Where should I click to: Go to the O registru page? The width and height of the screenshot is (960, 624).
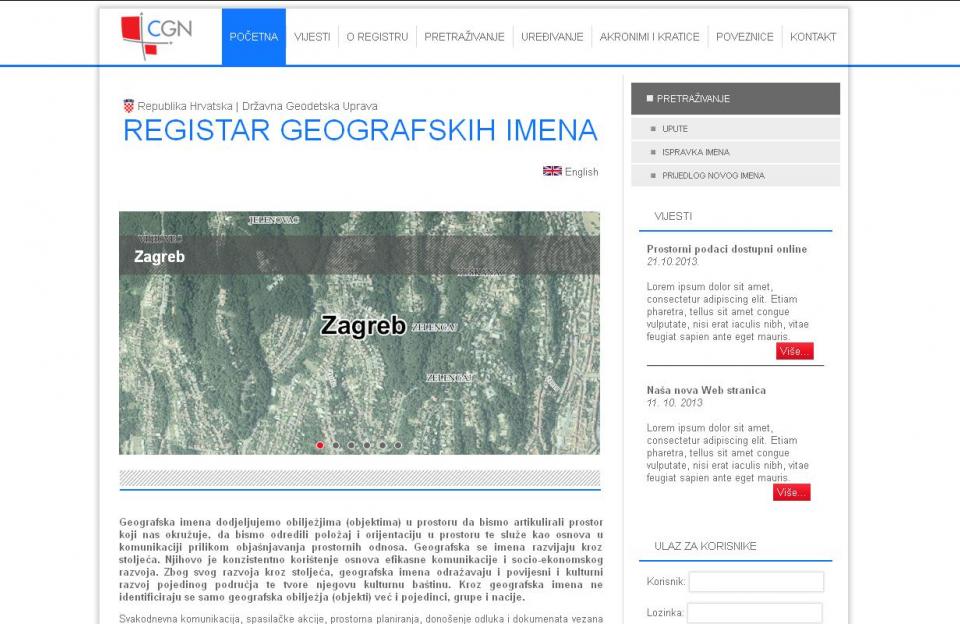coord(377,37)
